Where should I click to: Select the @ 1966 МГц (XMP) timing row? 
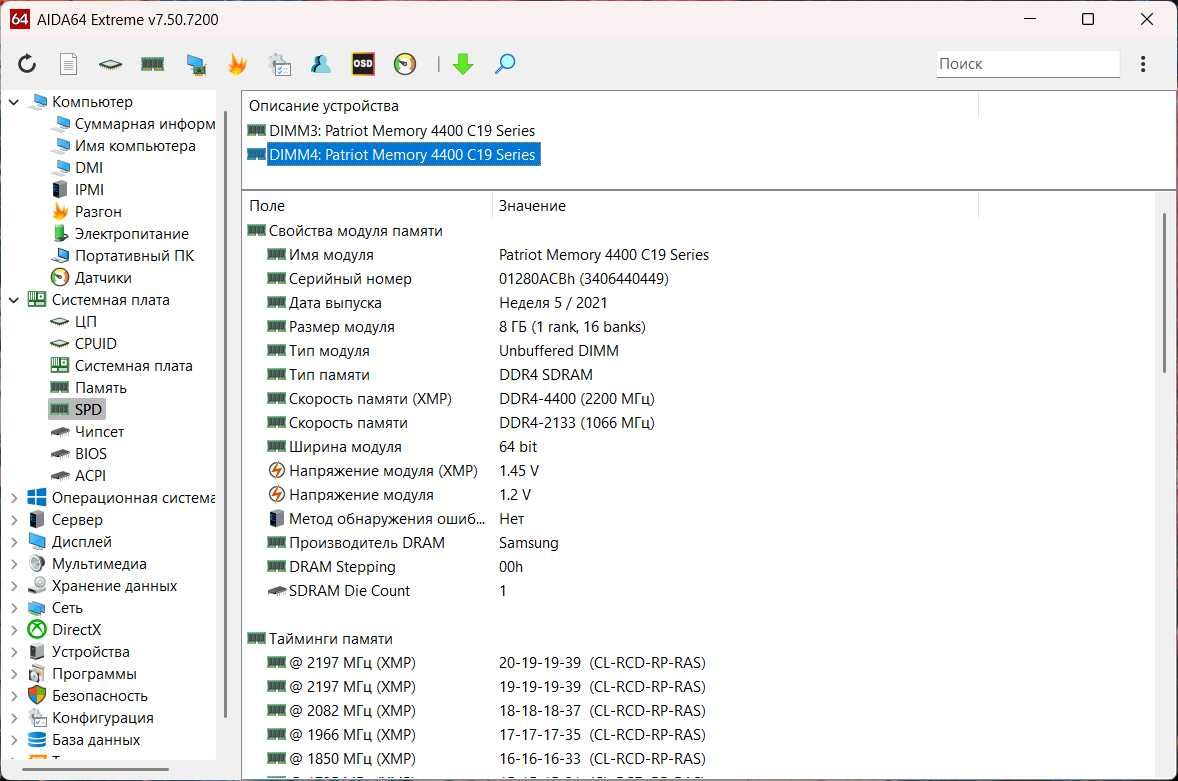pos(486,734)
